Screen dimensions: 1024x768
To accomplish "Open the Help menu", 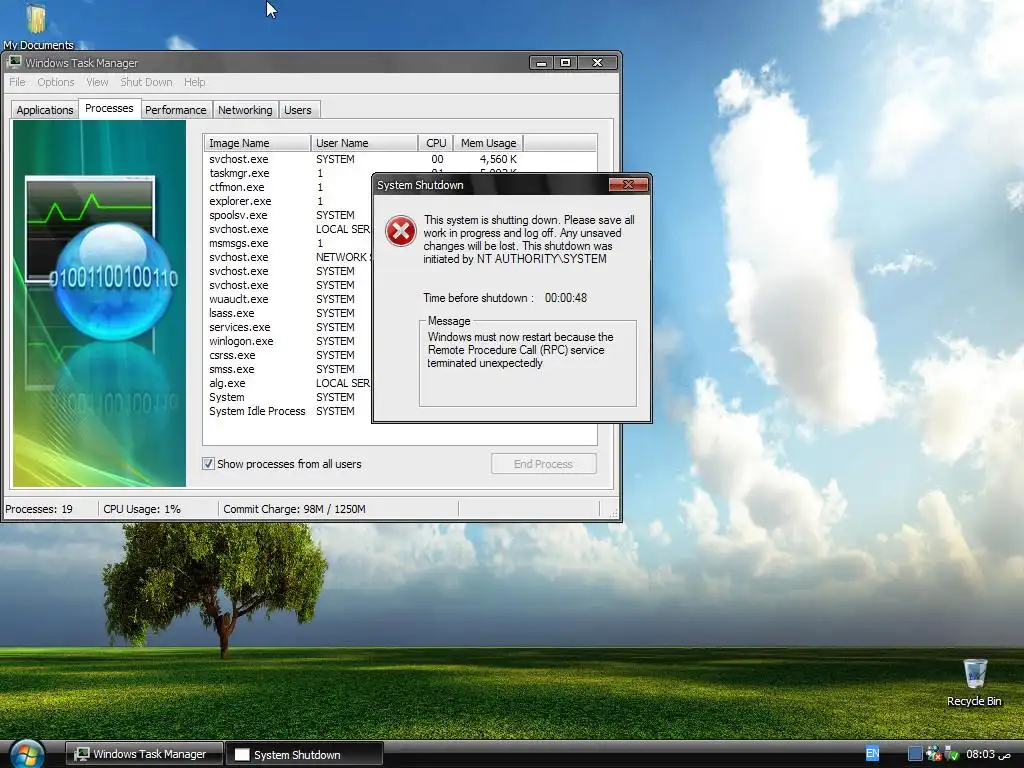I will [195, 82].
